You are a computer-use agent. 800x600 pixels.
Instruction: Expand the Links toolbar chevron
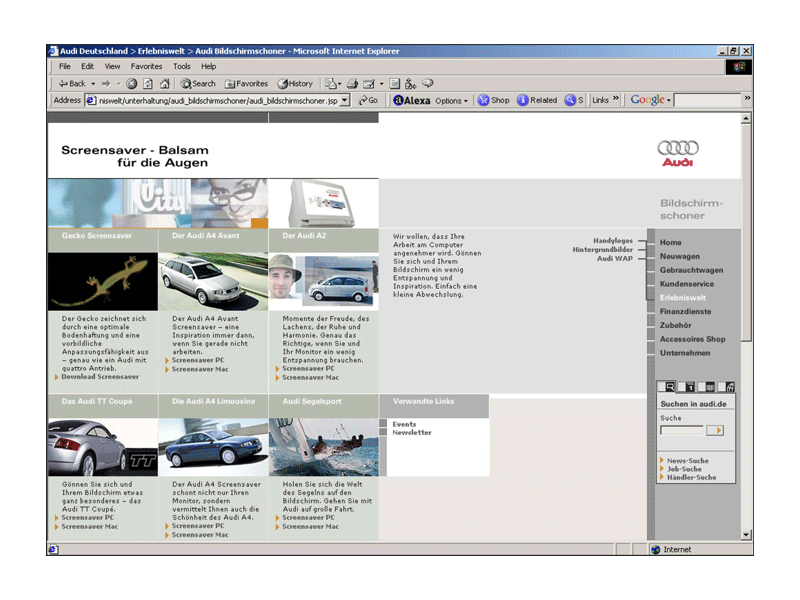pos(616,98)
